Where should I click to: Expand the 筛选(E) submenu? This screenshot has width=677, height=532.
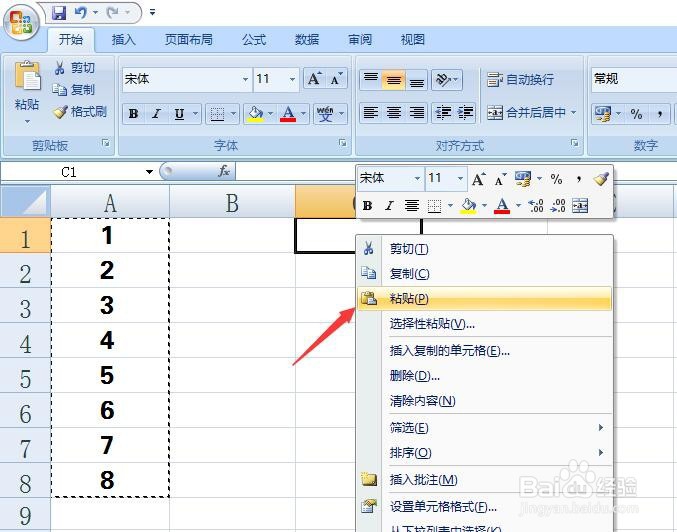484,428
